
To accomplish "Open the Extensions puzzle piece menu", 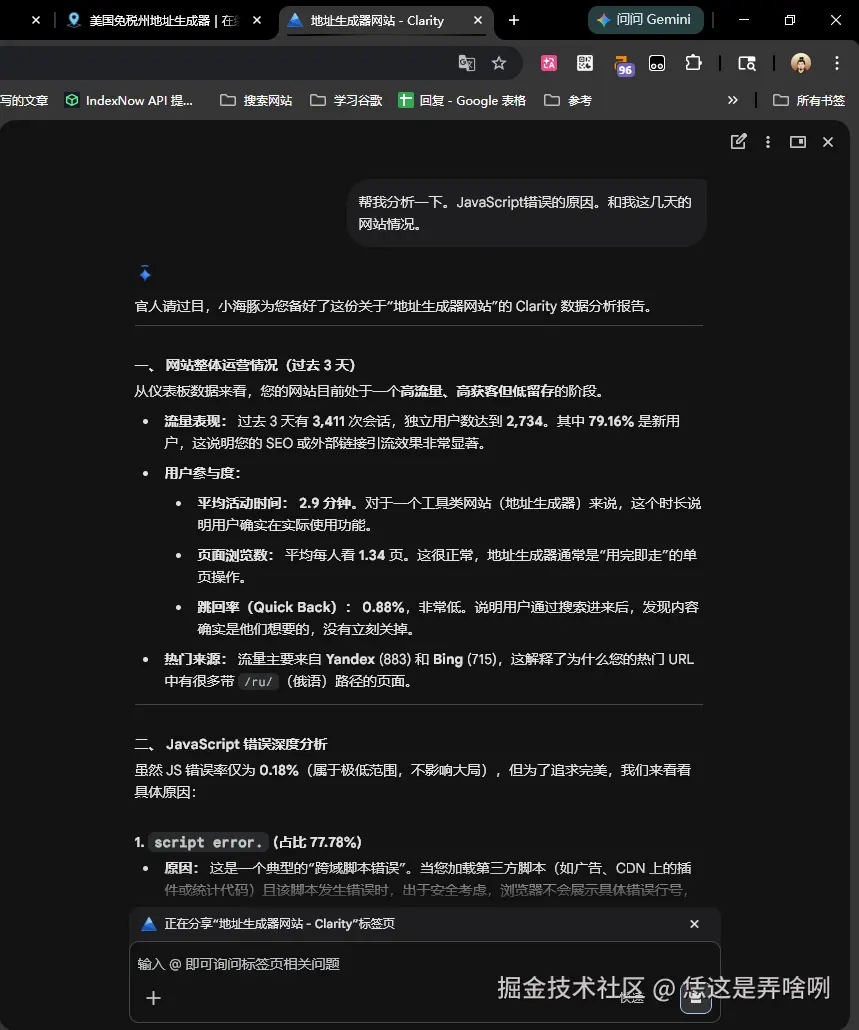I will coord(693,63).
